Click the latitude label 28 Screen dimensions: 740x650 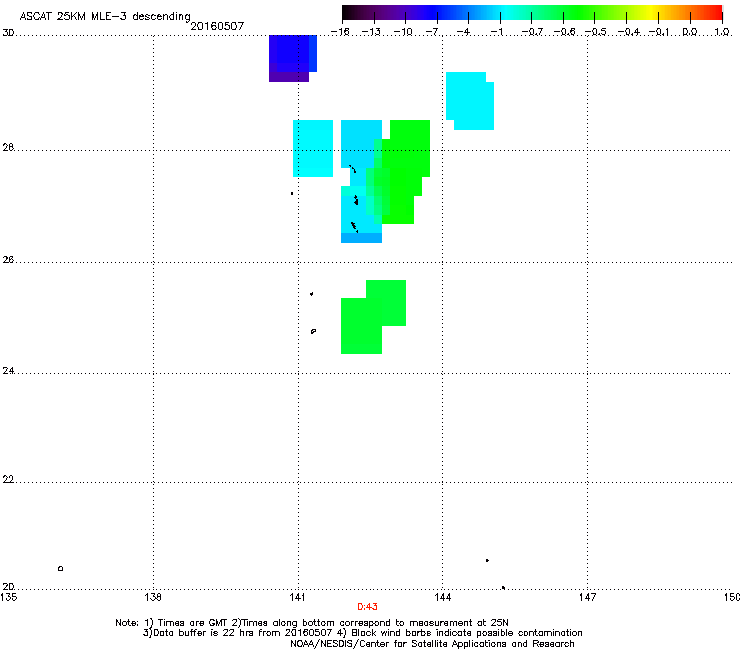click(8, 147)
